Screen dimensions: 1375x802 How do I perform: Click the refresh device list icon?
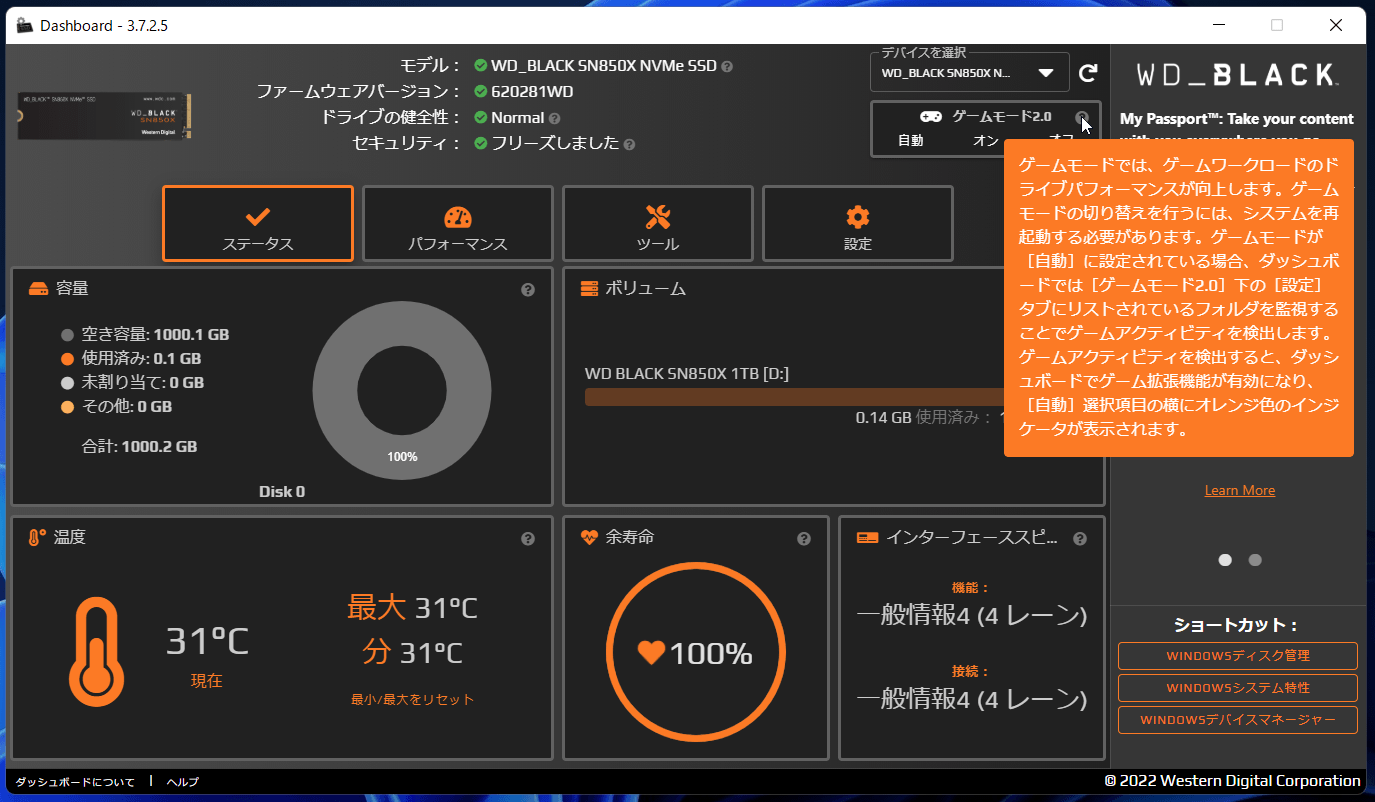coord(1089,73)
